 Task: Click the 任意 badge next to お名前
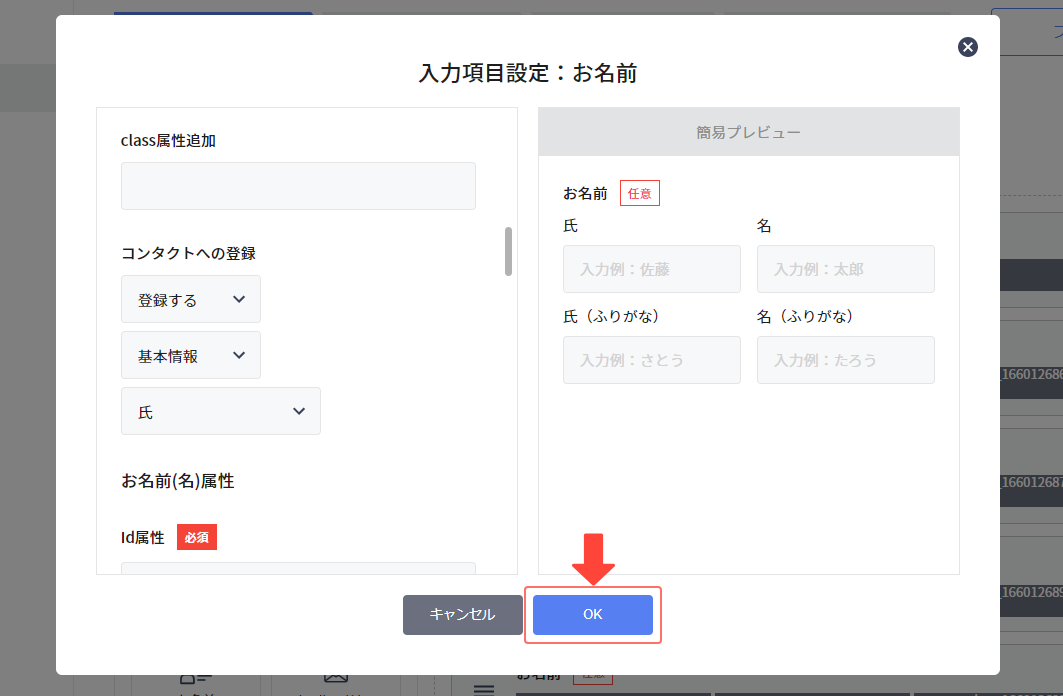(639, 192)
